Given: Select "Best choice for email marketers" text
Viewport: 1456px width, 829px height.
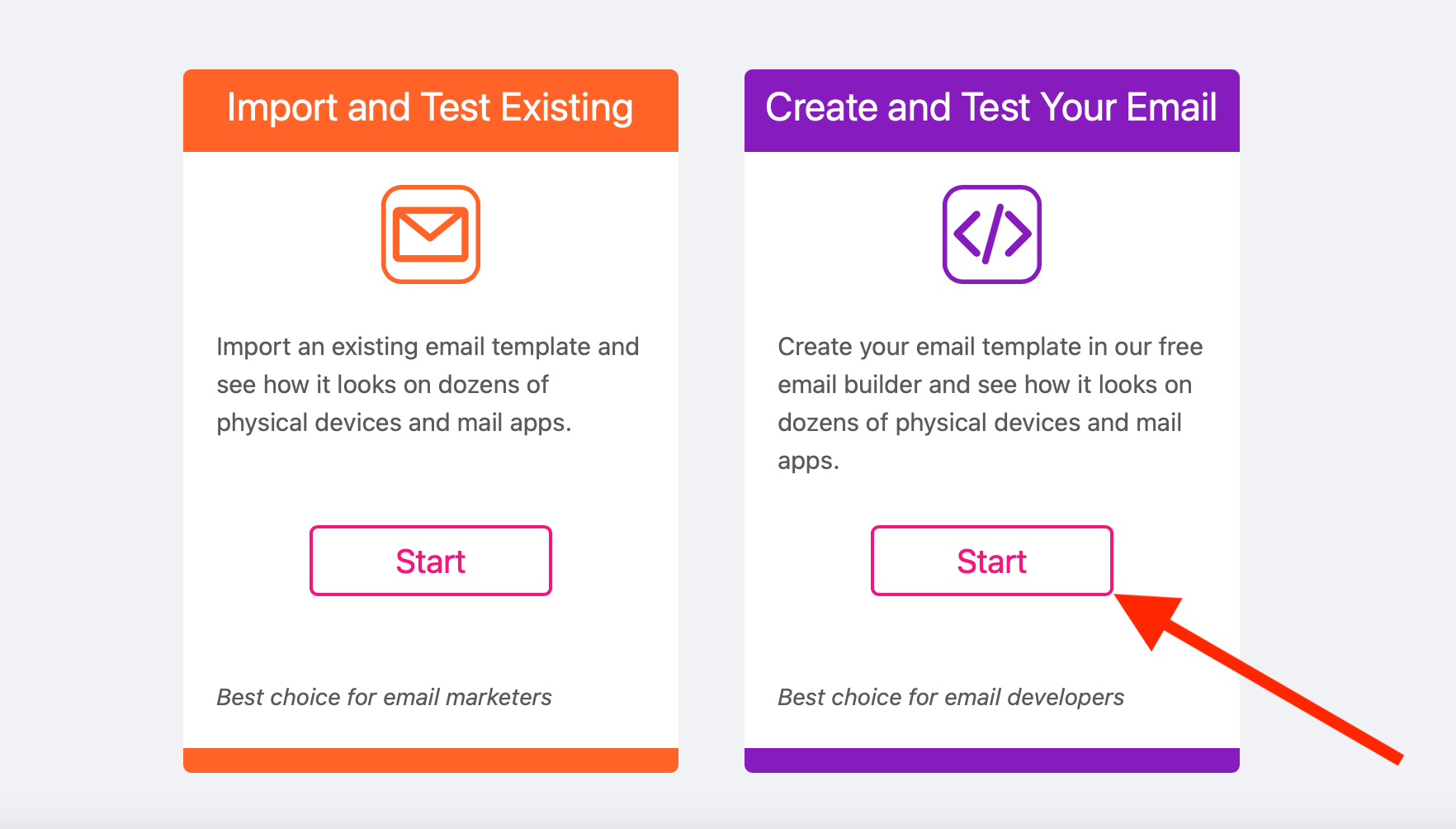Looking at the screenshot, I should click(x=384, y=698).
